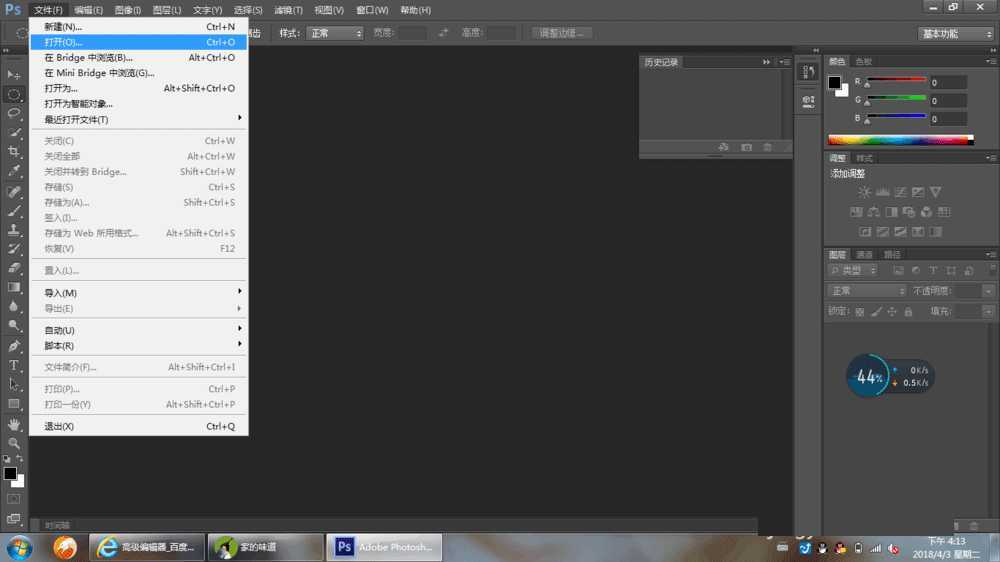Select the Horizontal Type tool
The width and height of the screenshot is (1000, 562).
[13, 366]
